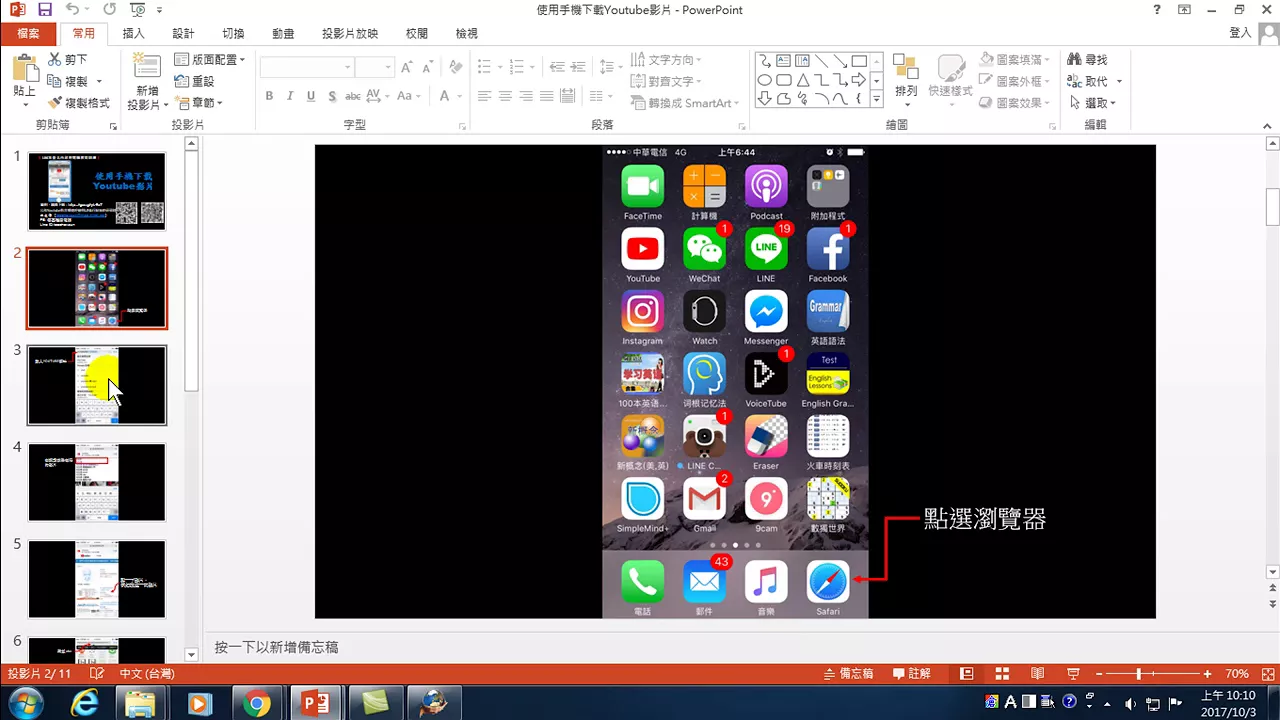Align text left in paragraph group
Image resolution: width=1280 pixels, height=720 pixels.
pos(484,97)
